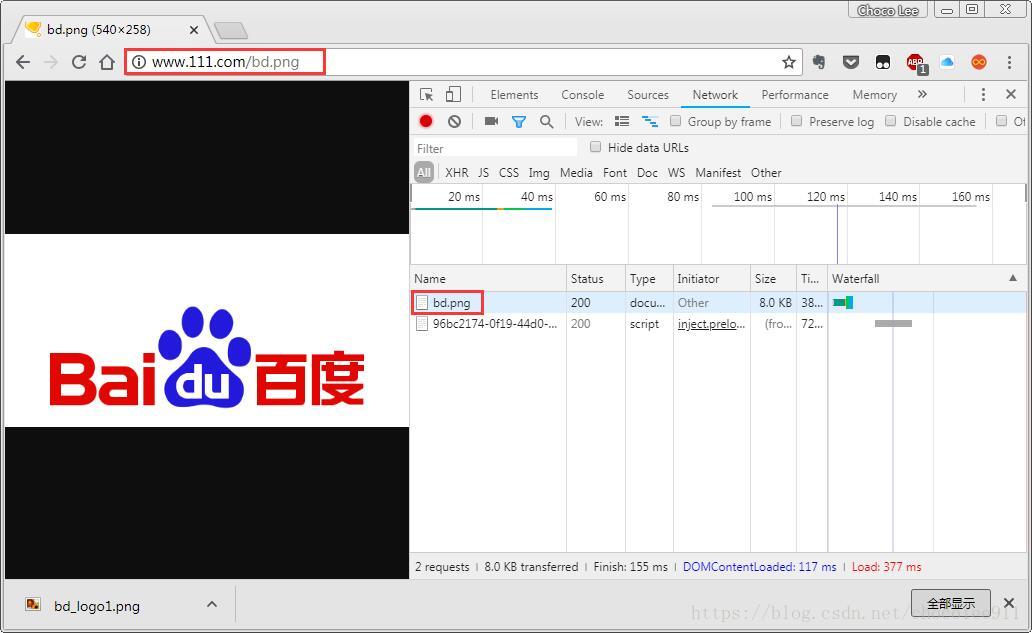
Task: Select the Network tab
Action: click(x=715, y=95)
